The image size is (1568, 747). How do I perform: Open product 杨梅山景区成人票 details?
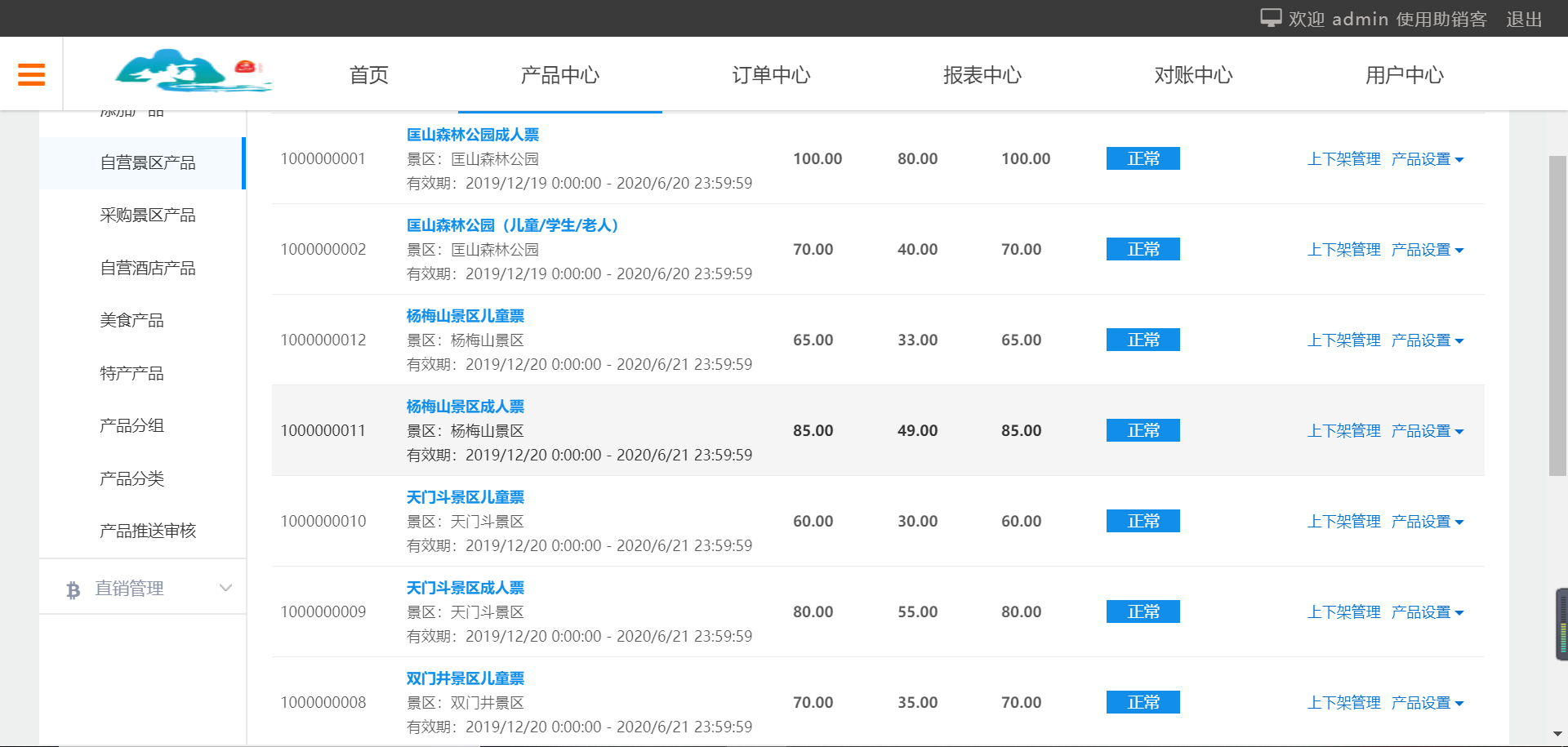point(465,406)
